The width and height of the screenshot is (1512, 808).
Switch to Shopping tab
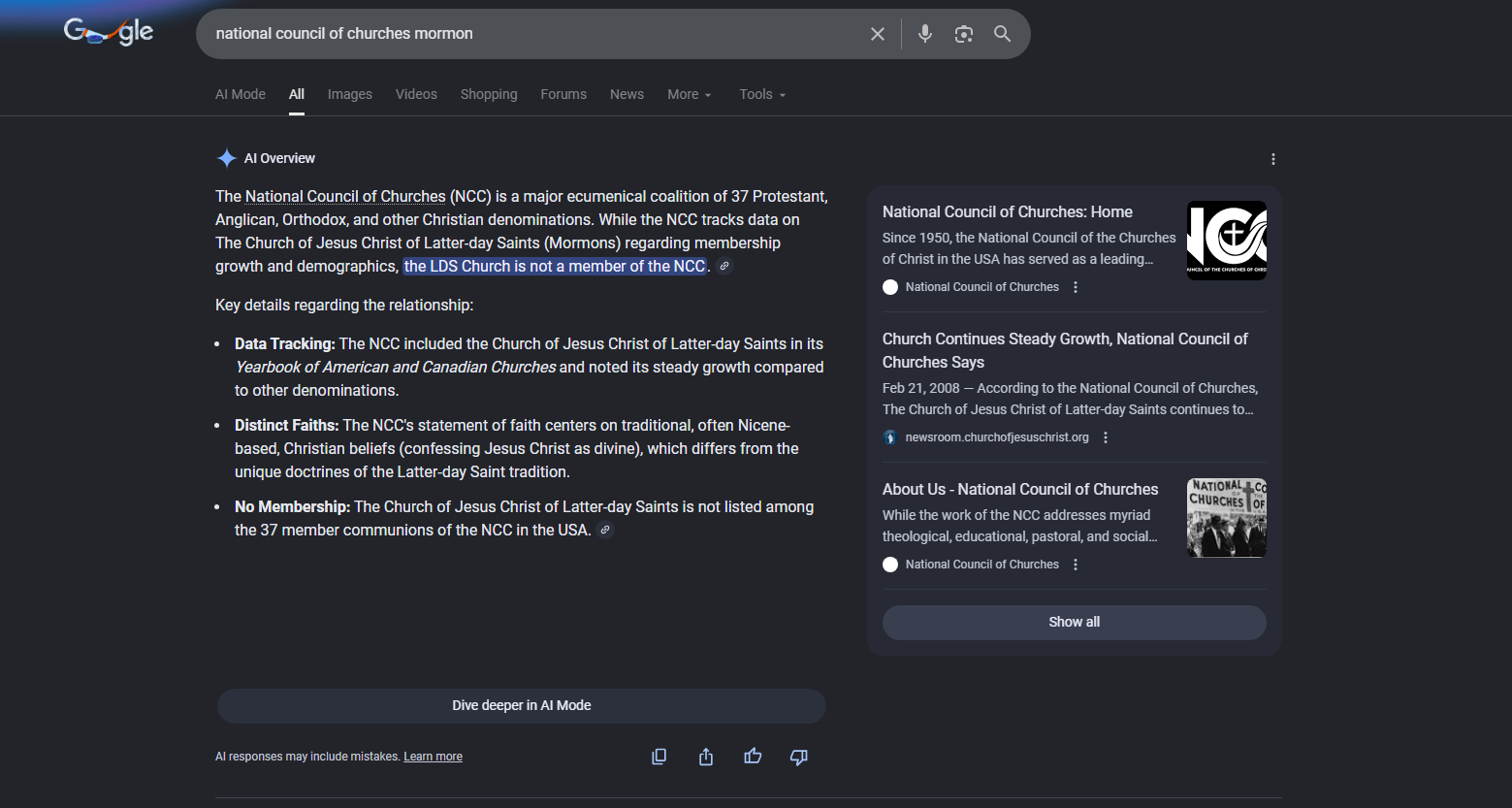pyautogui.click(x=489, y=94)
